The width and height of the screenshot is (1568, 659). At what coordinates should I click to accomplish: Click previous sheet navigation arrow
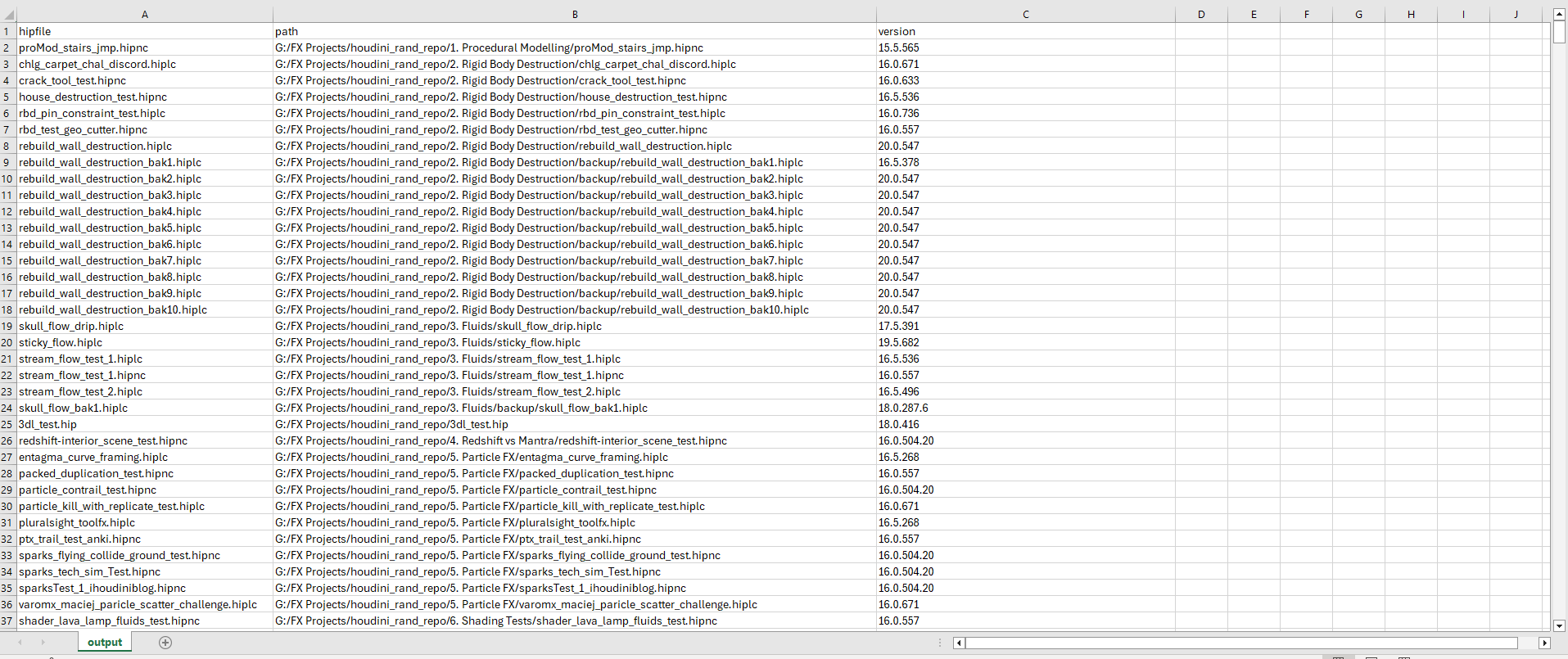pos(20,643)
